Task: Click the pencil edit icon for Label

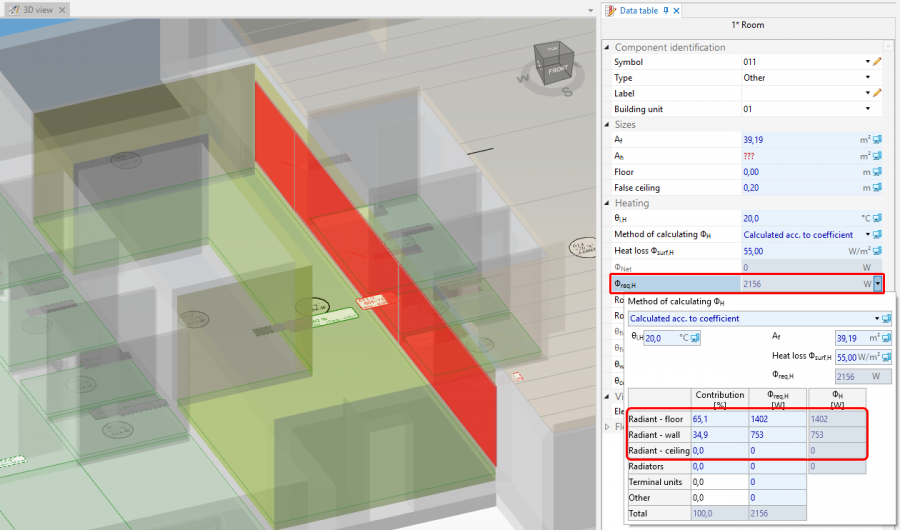Action: [877, 93]
